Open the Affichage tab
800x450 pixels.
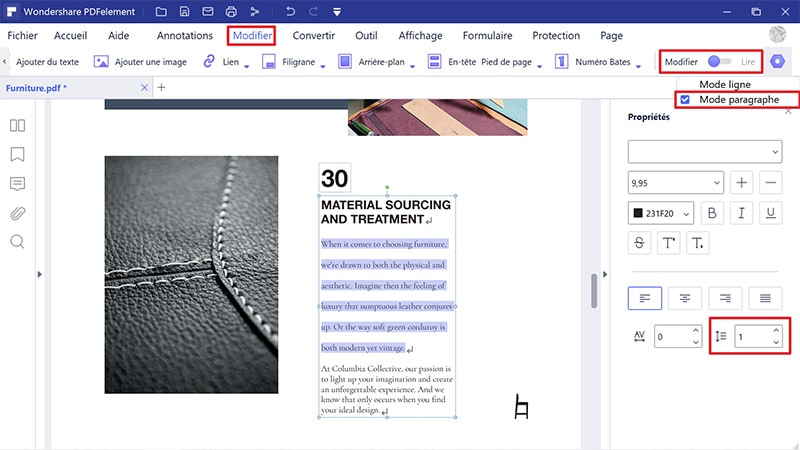420,35
